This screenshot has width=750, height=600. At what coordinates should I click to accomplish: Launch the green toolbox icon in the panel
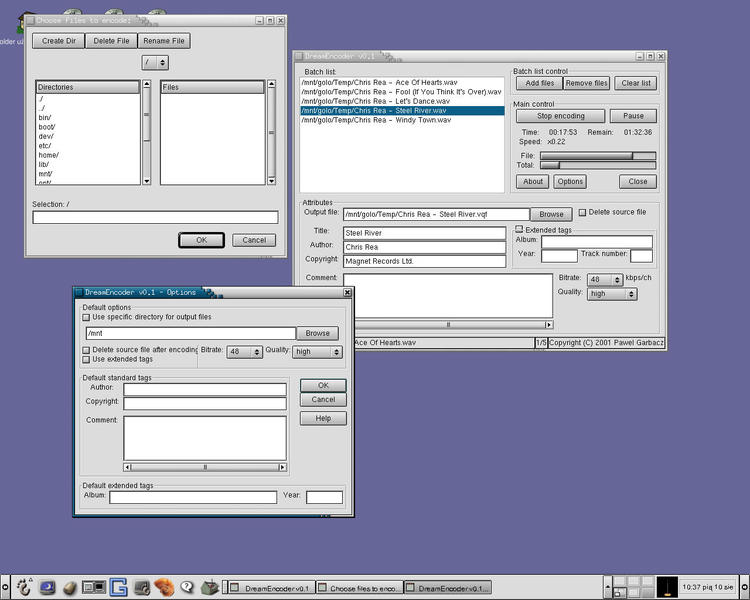point(210,587)
